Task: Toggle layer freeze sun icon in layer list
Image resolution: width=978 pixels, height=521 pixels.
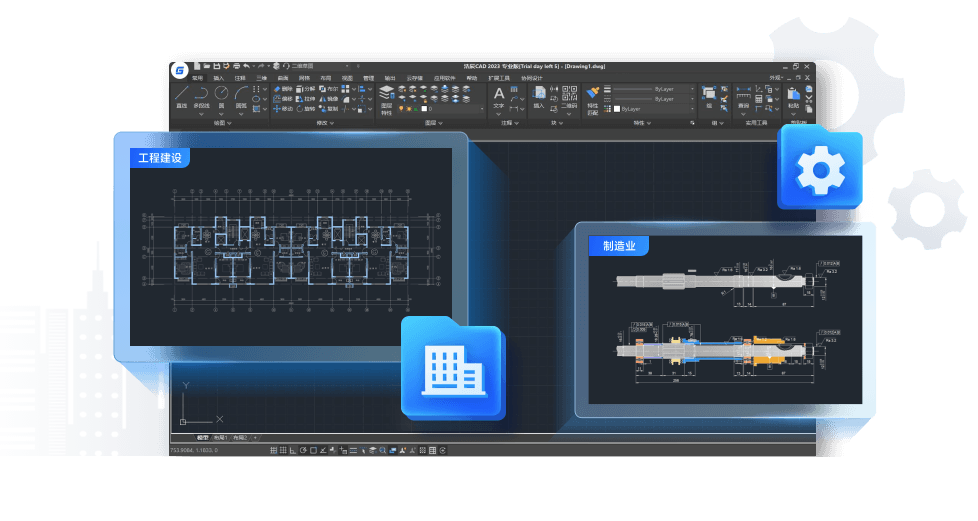Action: pyautogui.click(x=409, y=109)
